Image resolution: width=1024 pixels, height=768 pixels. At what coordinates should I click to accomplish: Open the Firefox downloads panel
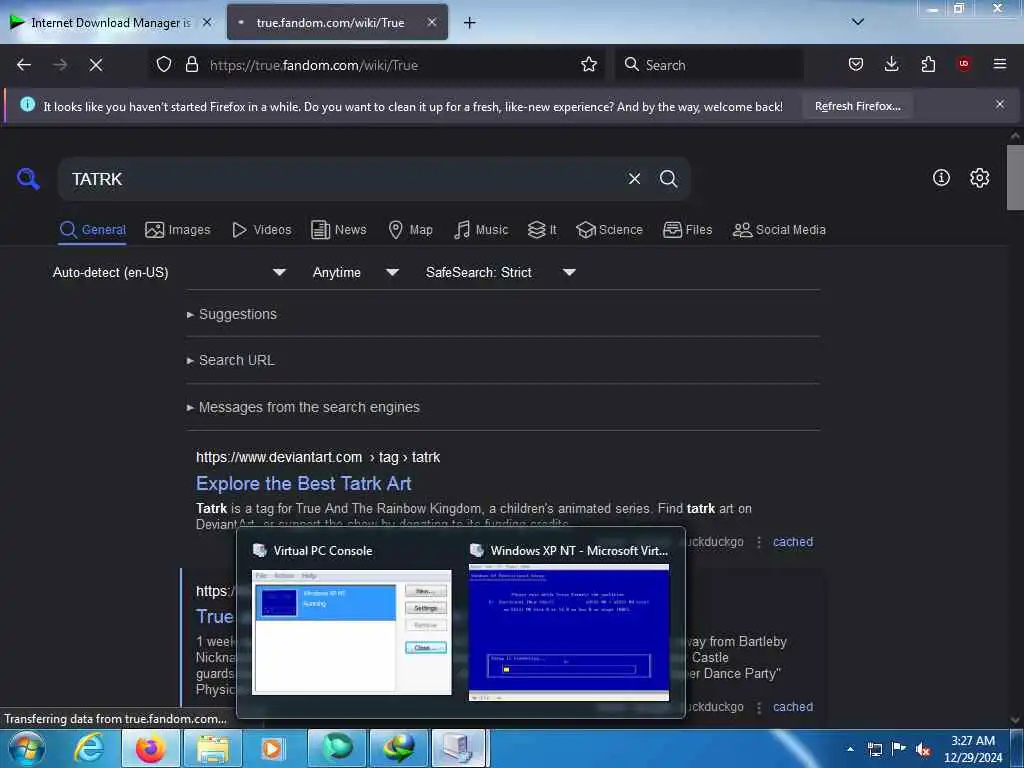coord(891,64)
